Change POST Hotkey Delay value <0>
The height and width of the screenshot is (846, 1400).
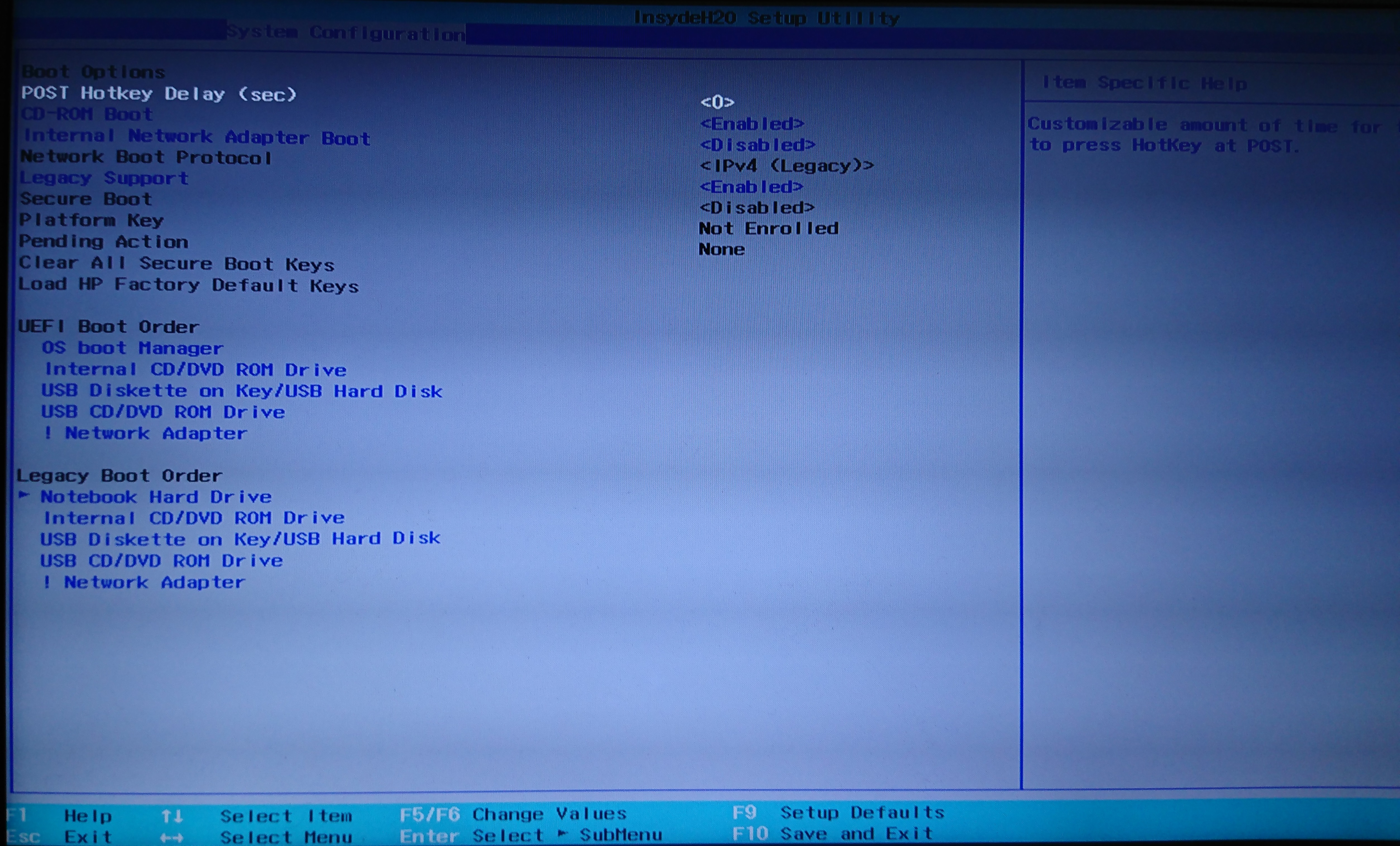click(x=717, y=102)
